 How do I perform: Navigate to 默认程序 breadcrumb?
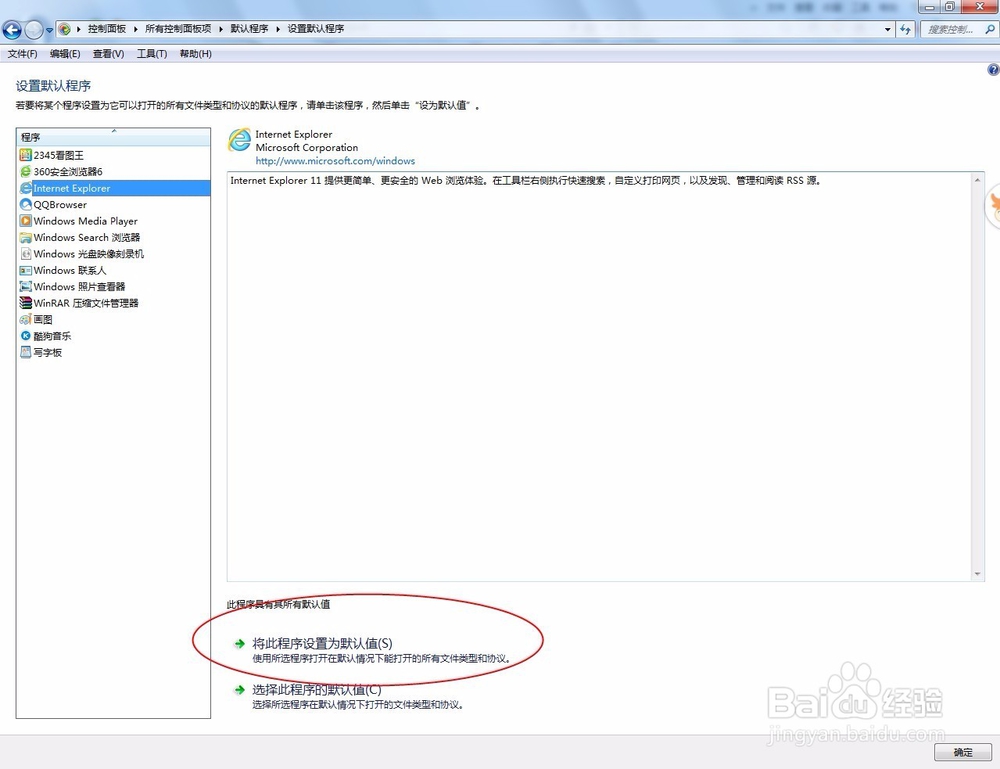tap(249, 29)
